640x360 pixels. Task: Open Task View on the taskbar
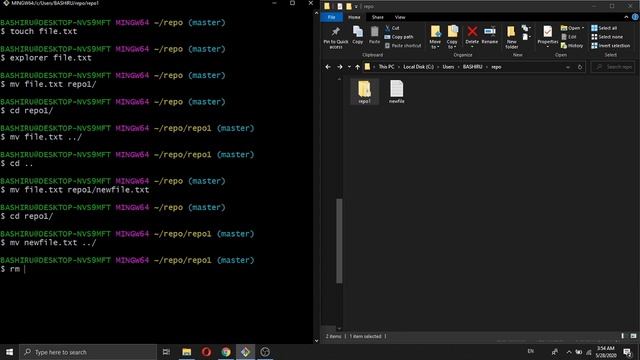tap(166, 352)
